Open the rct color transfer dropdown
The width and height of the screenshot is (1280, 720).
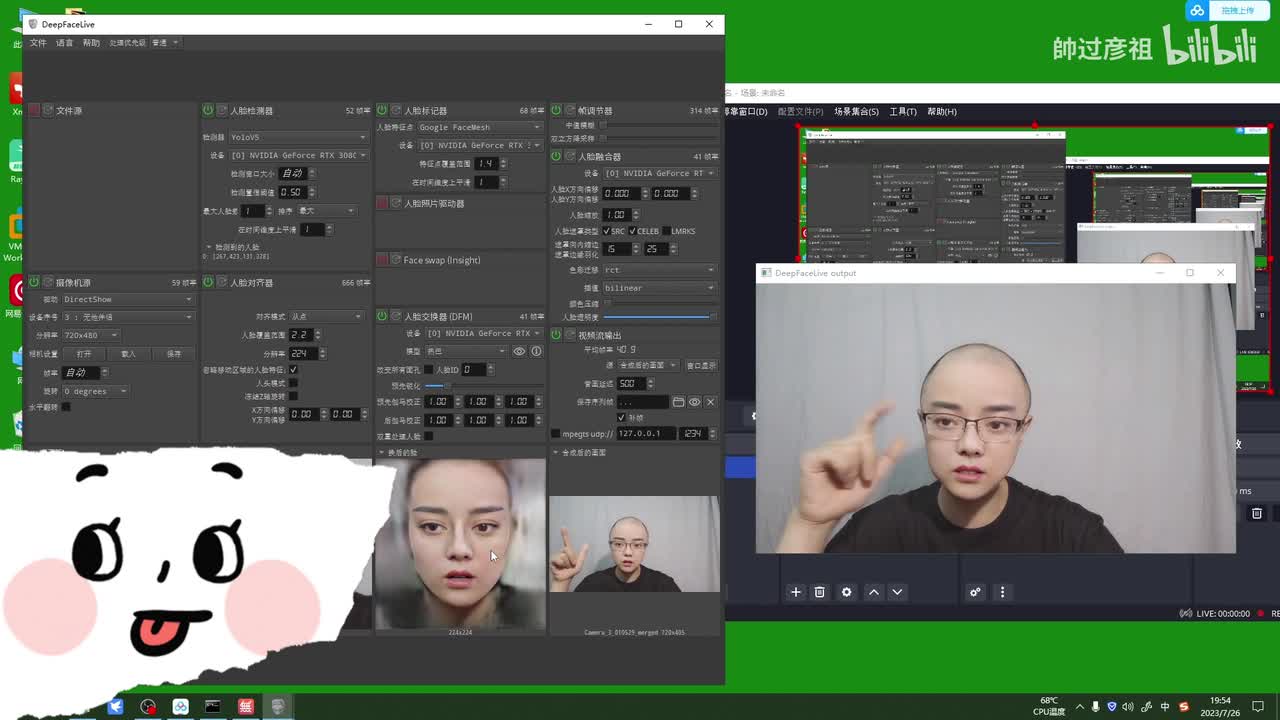658,270
